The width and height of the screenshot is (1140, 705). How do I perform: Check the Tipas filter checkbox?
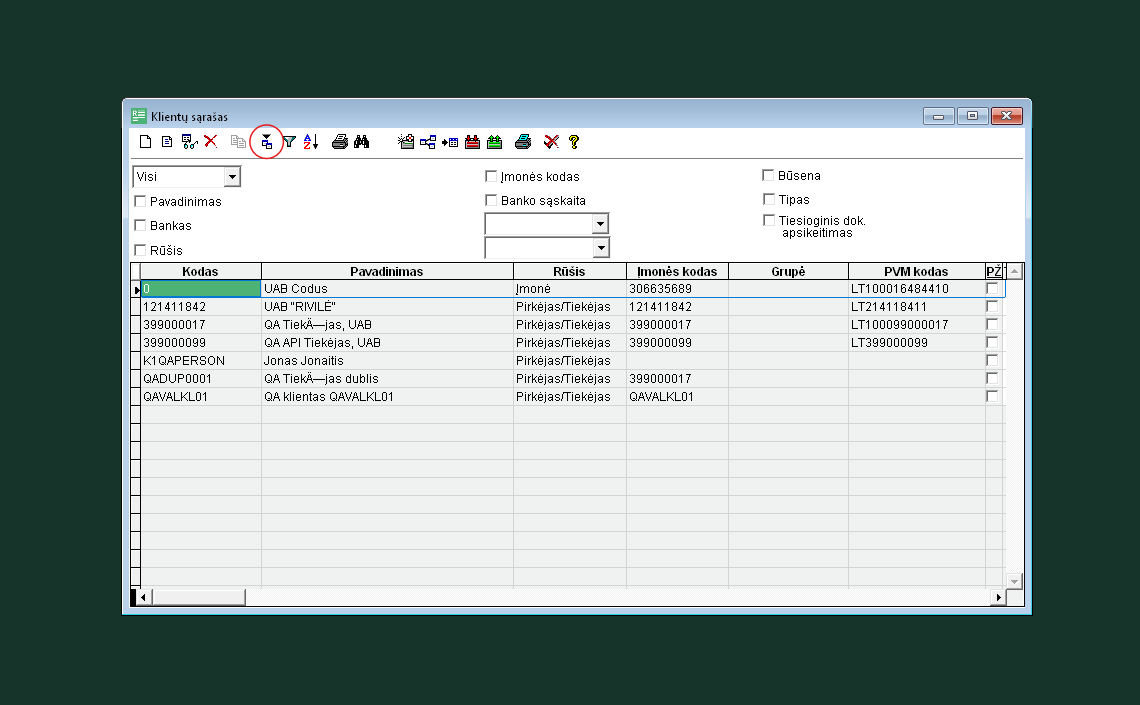click(x=768, y=199)
